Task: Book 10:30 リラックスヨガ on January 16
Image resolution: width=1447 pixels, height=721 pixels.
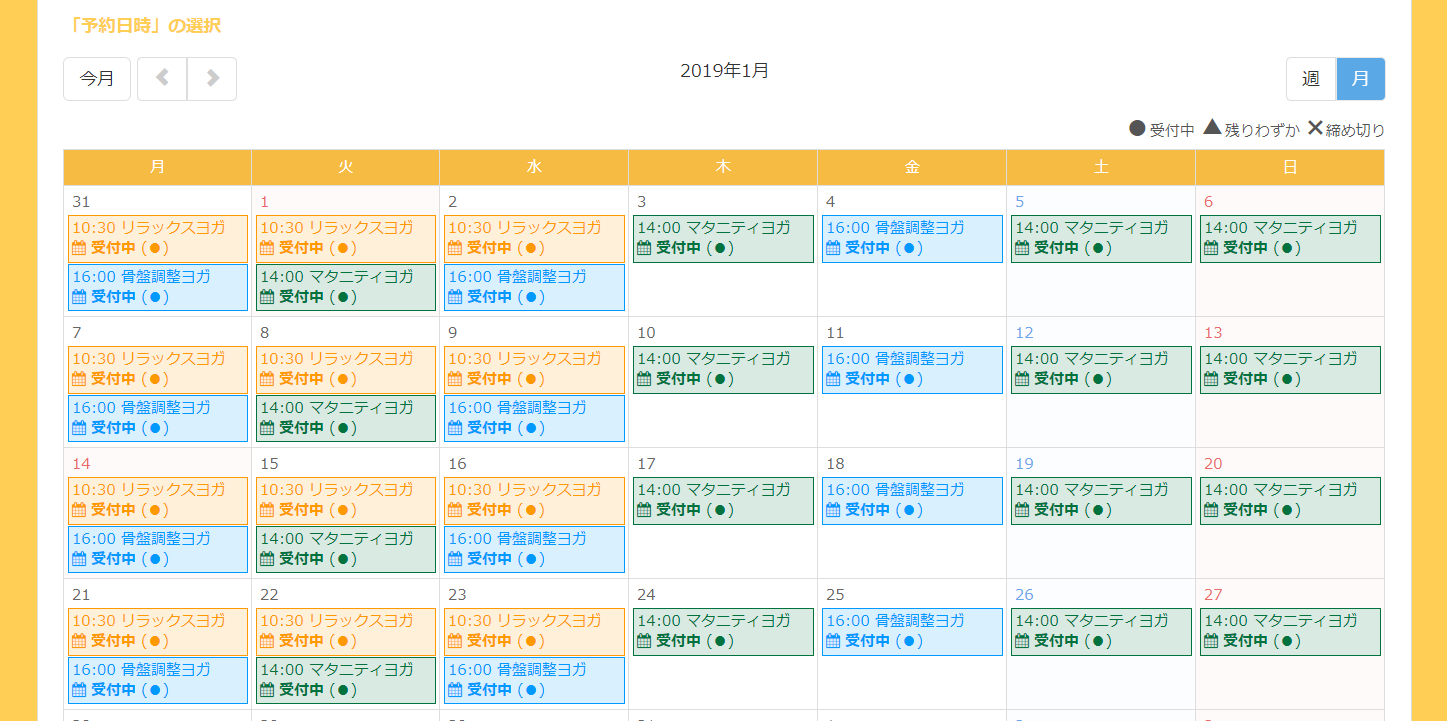Action: 534,500
